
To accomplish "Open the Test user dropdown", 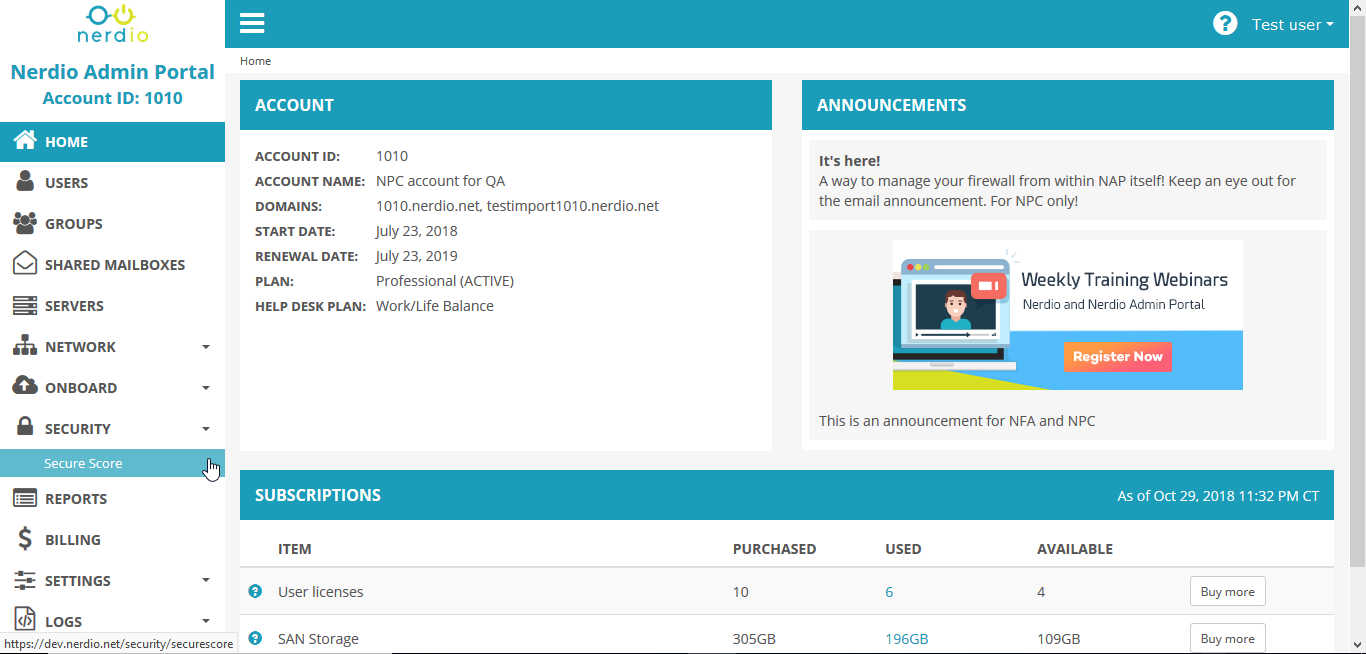I will (x=1292, y=24).
